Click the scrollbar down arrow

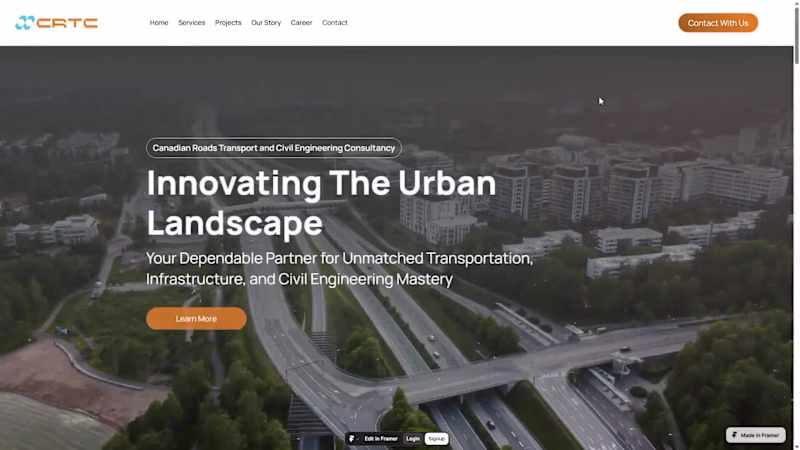(x=796, y=447)
